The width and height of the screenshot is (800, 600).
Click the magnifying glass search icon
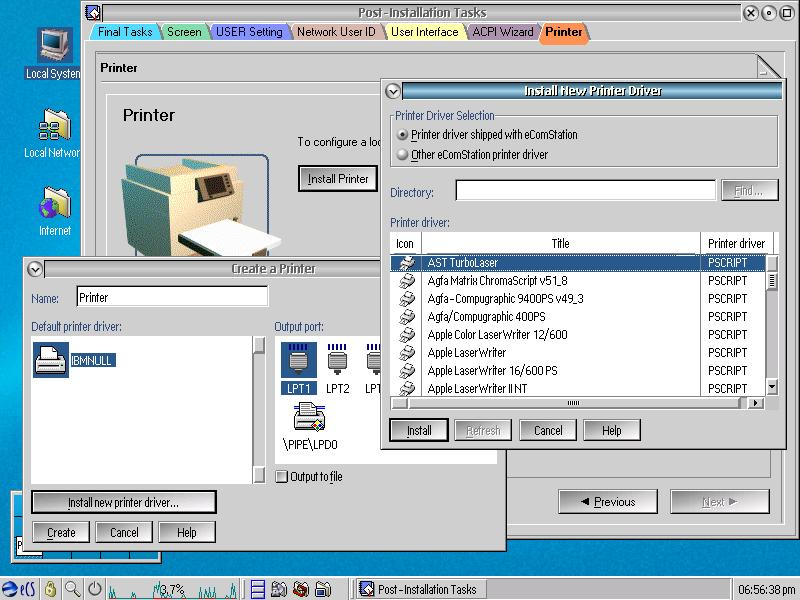tap(72, 589)
